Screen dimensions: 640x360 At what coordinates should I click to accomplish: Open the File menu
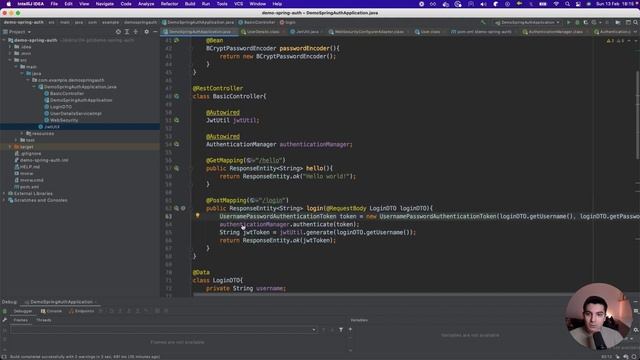click(x=54, y=4)
